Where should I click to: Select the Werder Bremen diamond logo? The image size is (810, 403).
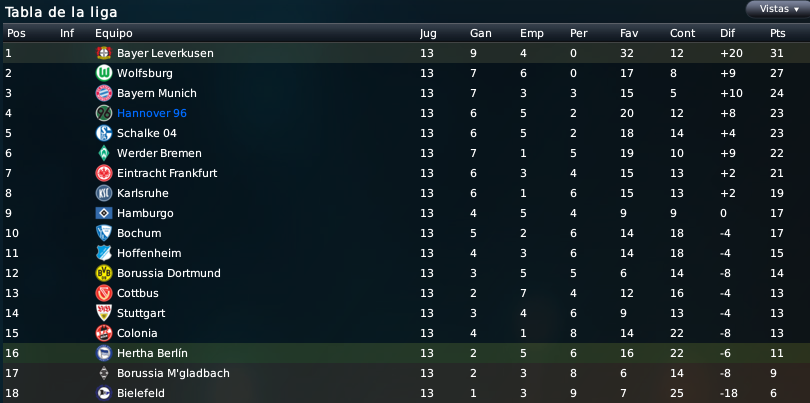coord(104,153)
